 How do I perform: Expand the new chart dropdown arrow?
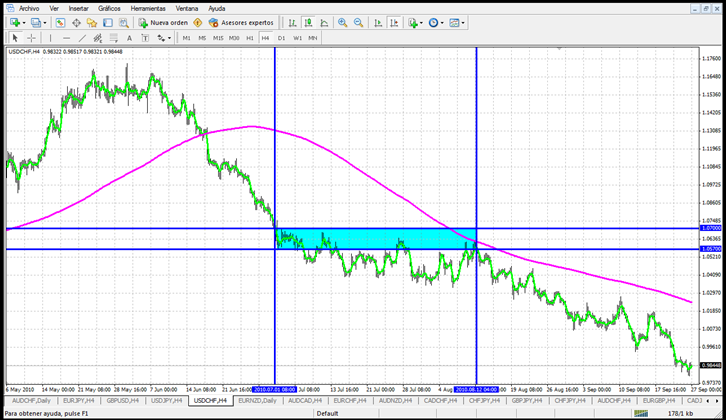click(24, 22)
